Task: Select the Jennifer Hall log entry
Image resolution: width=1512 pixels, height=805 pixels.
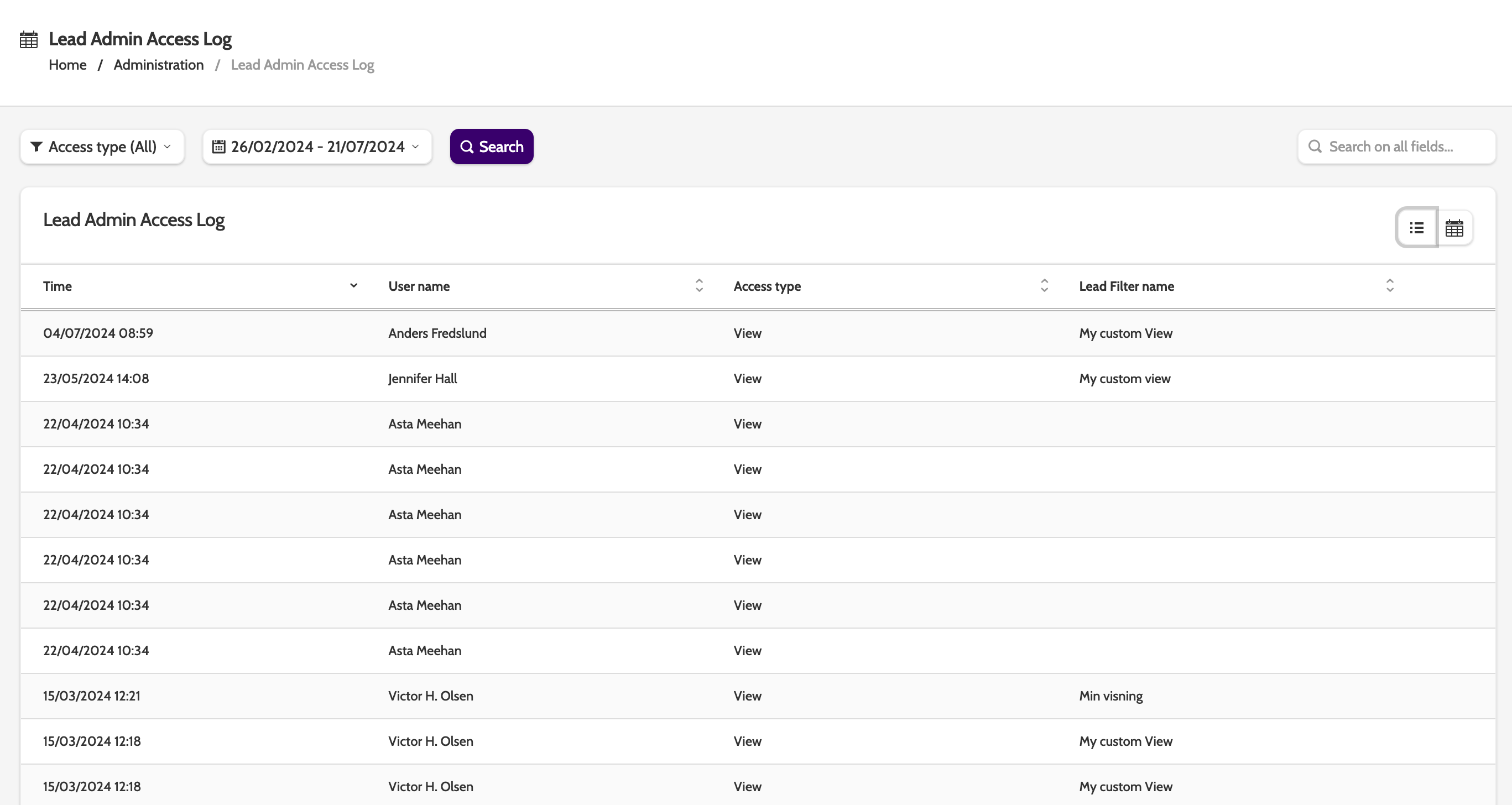Action: coord(422,378)
